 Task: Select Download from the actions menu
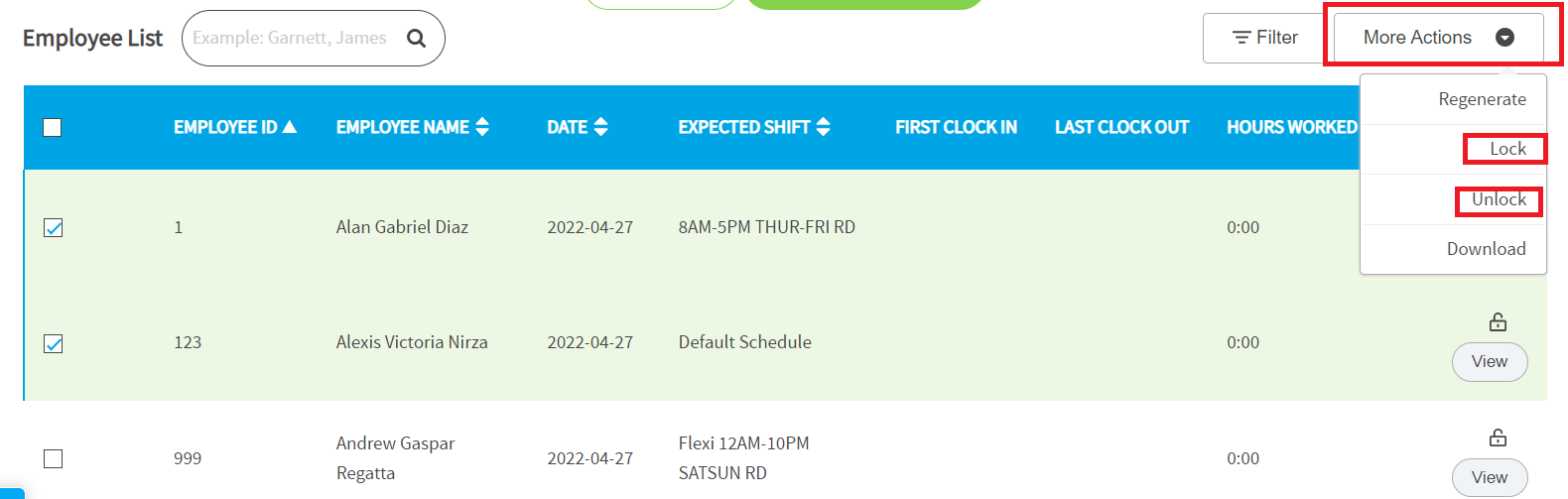click(x=1486, y=249)
